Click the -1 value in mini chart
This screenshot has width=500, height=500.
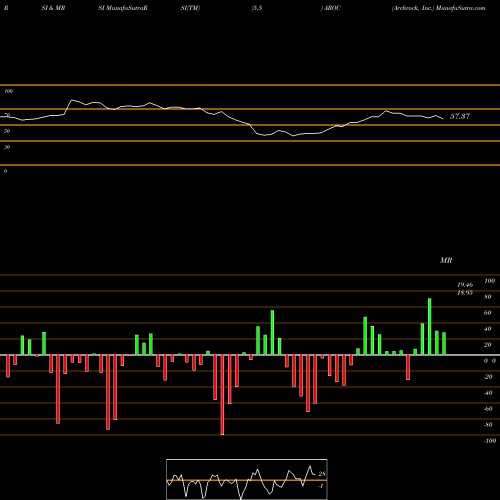click(x=321, y=486)
